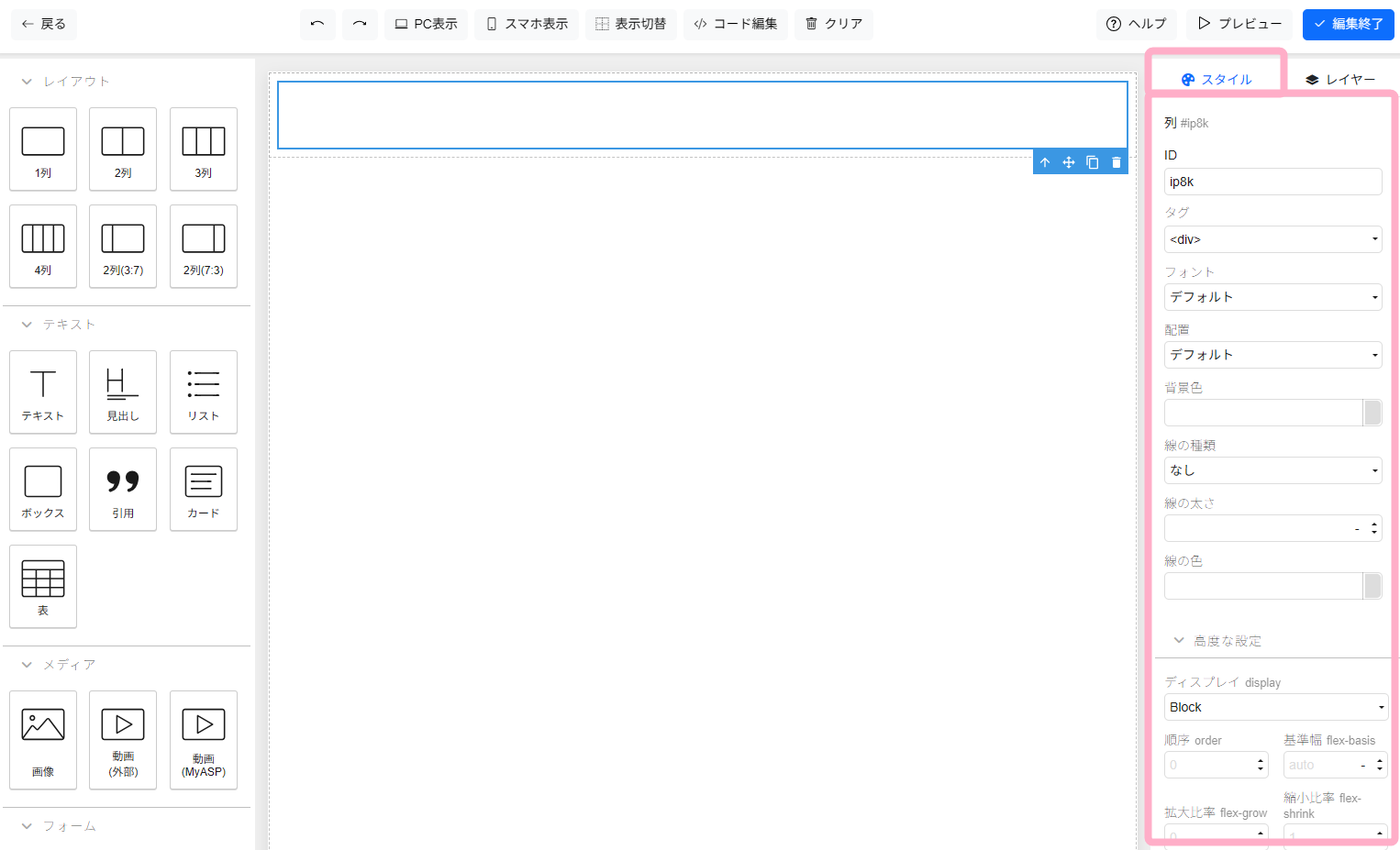Click the redo arrow icon
This screenshot has height=850, width=1400.
coord(360,24)
